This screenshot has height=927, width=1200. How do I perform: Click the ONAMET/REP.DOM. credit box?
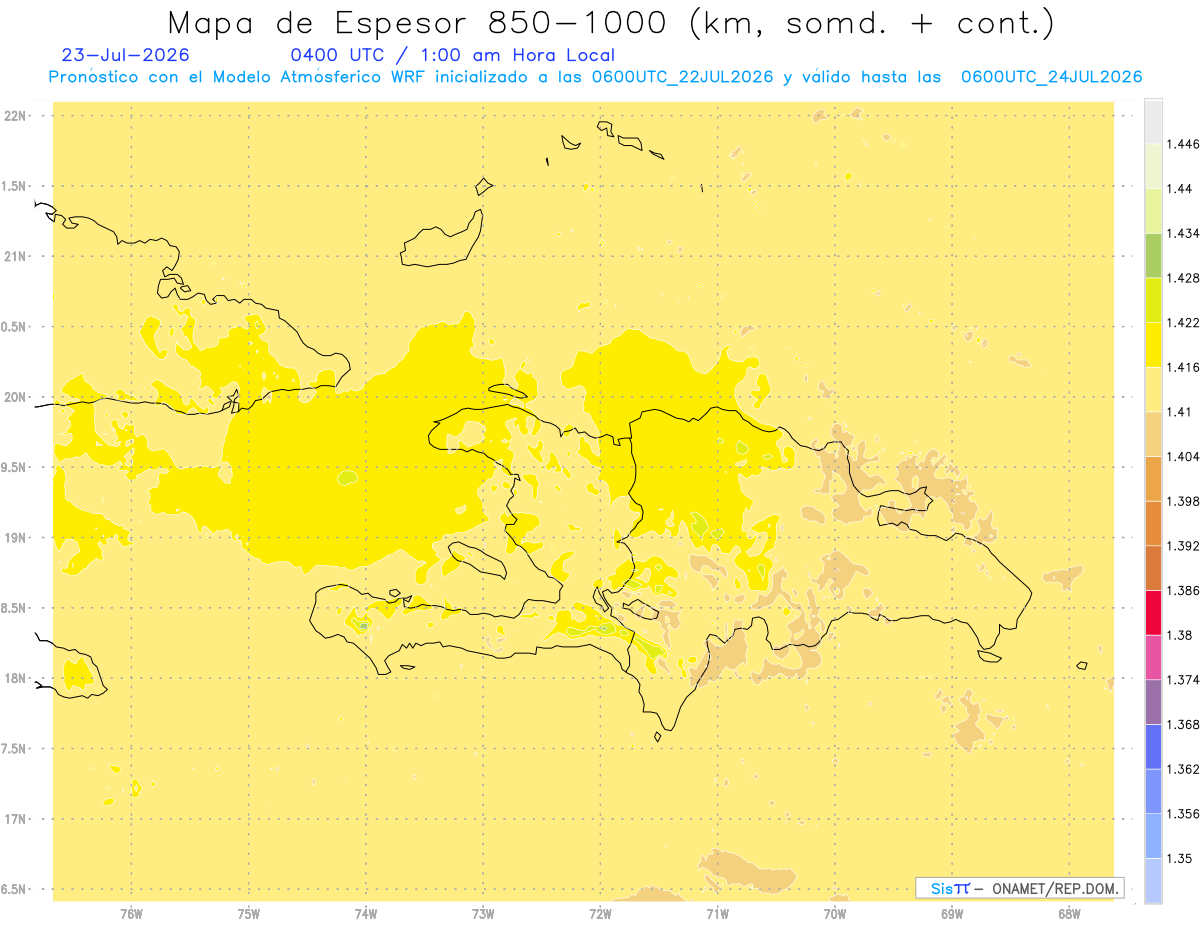1019,888
